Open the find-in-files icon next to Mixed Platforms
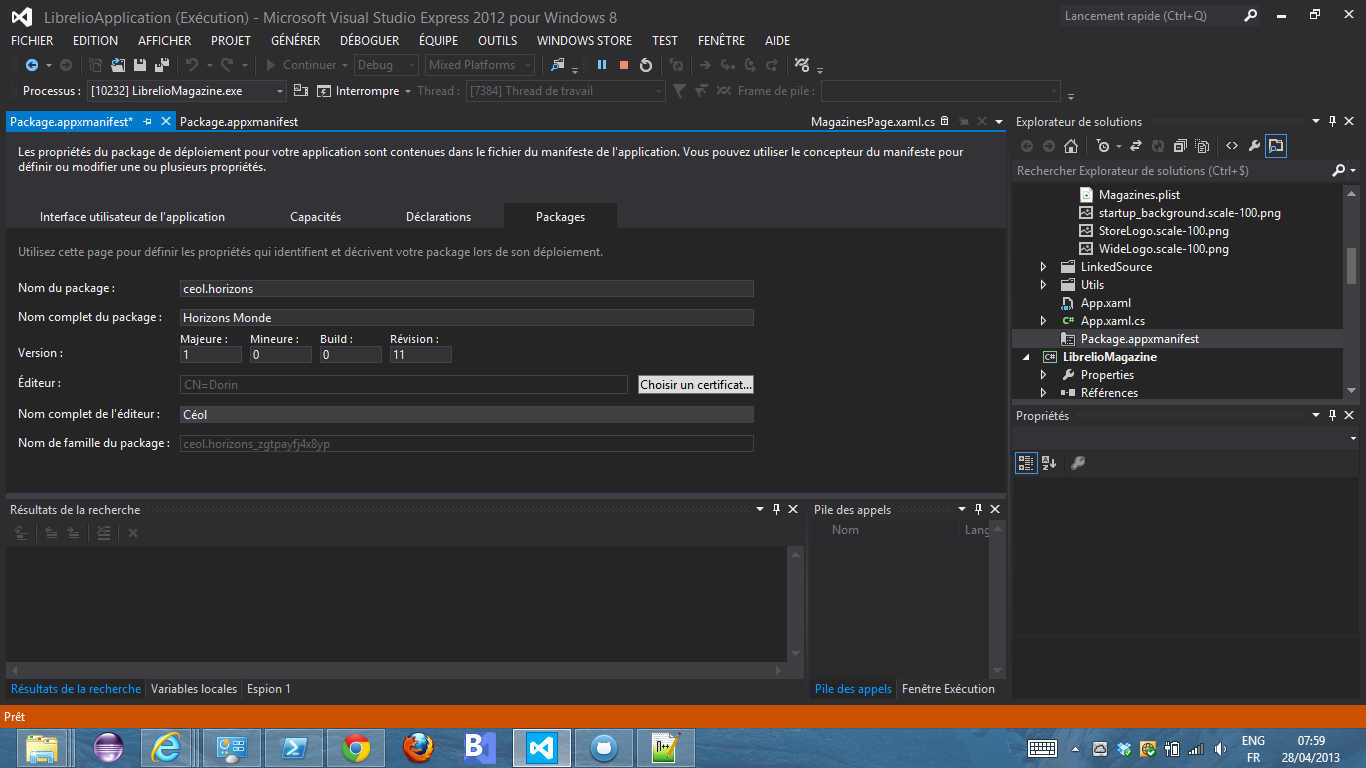Image resolution: width=1366 pixels, height=768 pixels. [557, 65]
